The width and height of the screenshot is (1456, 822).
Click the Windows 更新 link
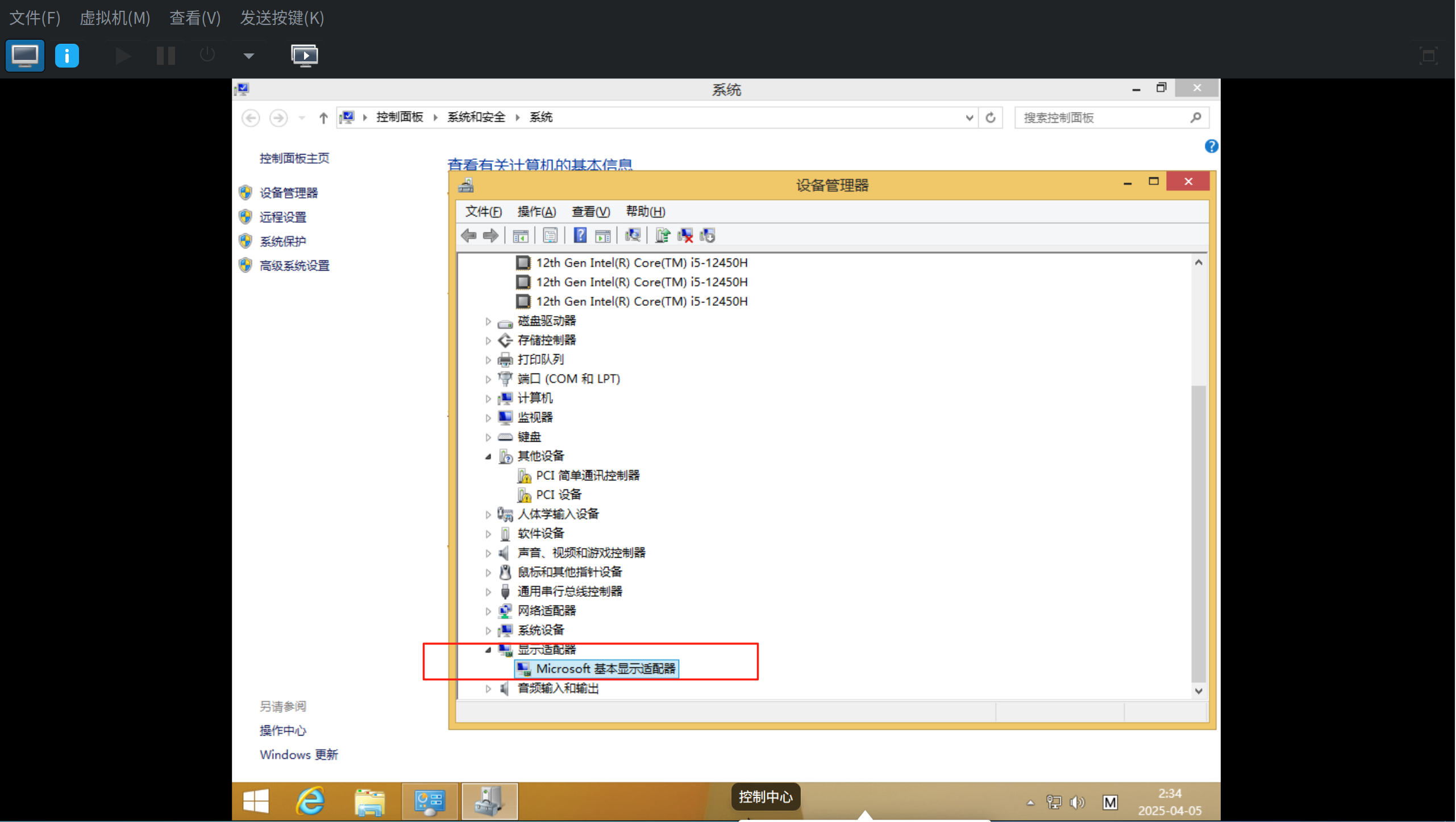pyautogui.click(x=299, y=755)
